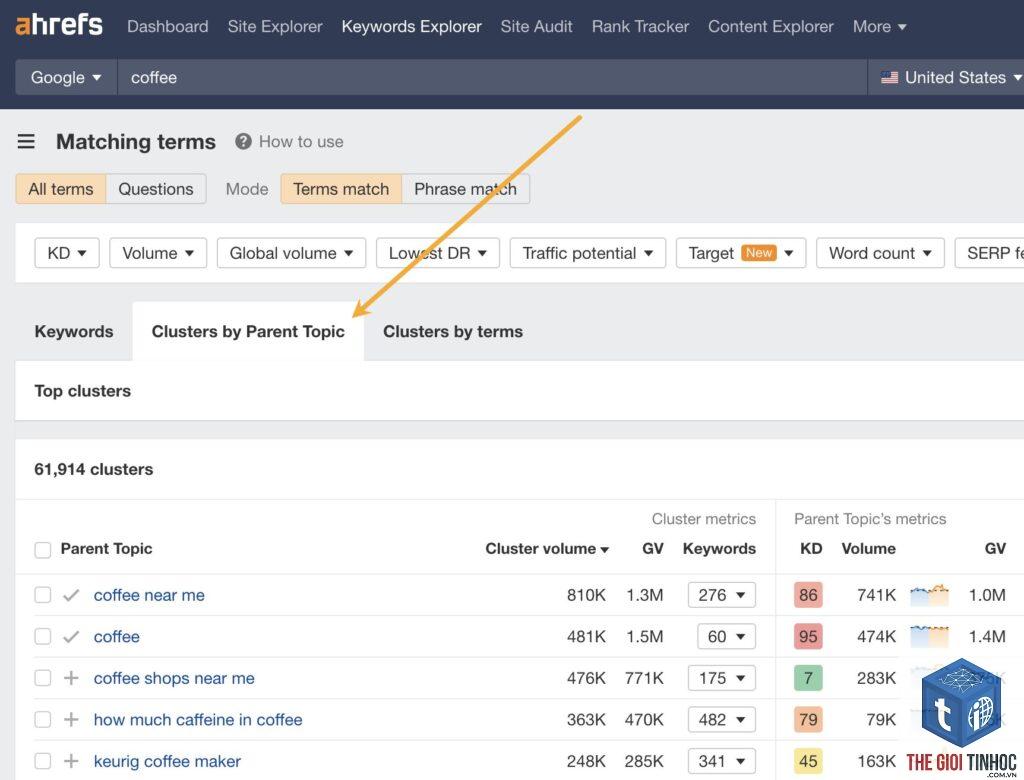
Task: Expand the 276 keywords dropdown
Action: 722,595
